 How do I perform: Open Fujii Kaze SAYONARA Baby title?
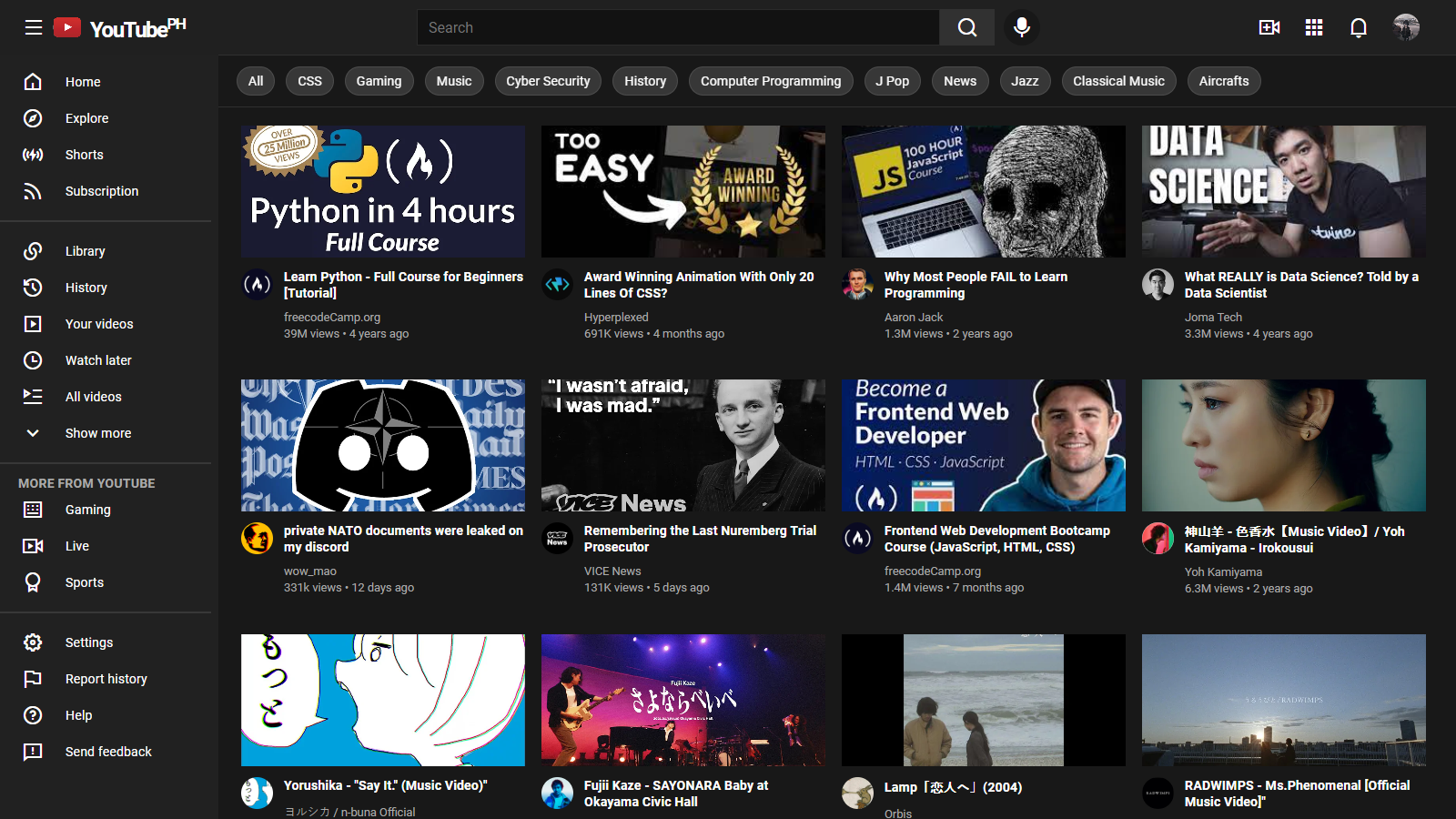click(676, 794)
